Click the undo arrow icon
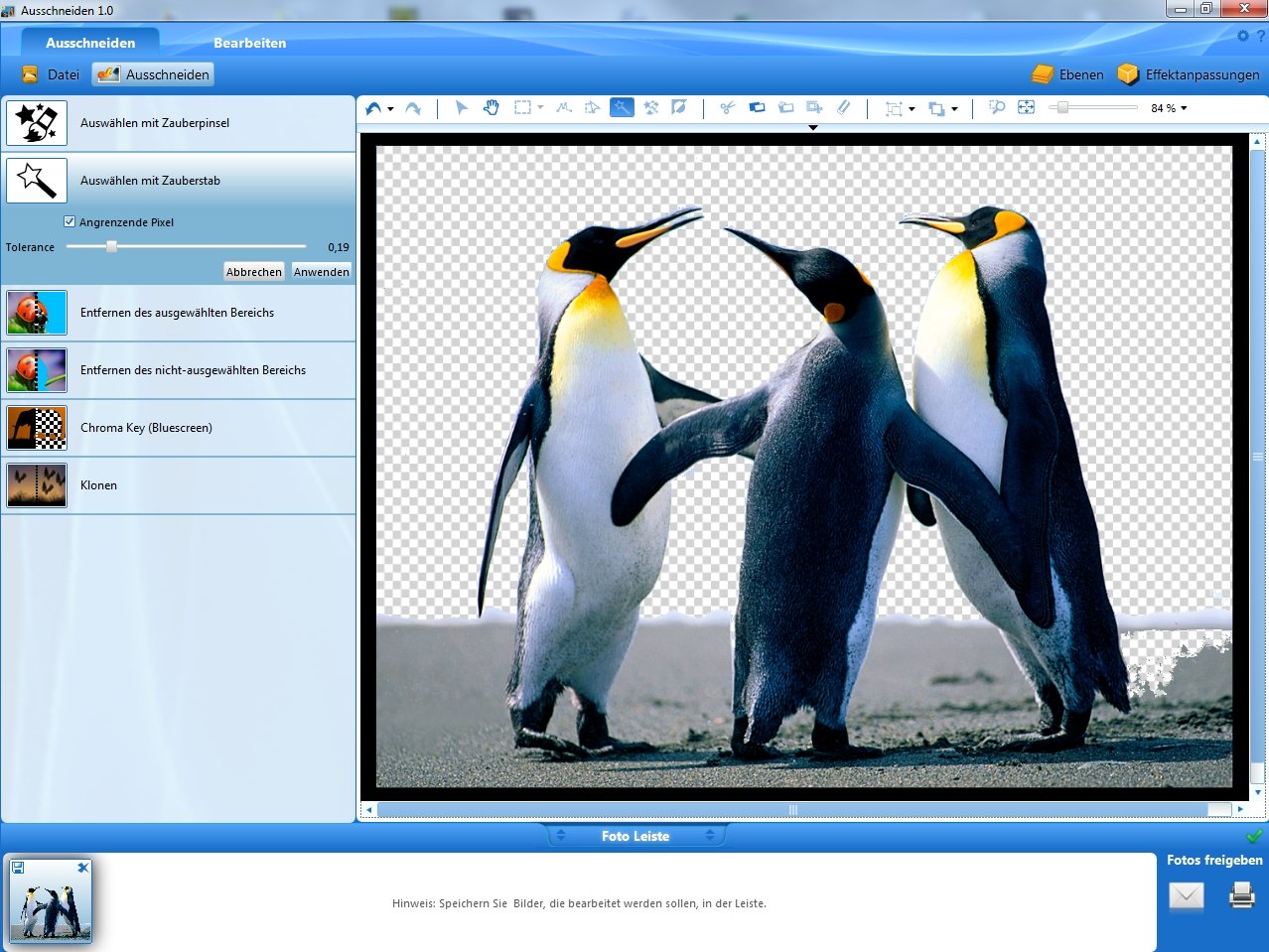Image resolution: width=1269 pixels, height=952 pixels. 373,108
